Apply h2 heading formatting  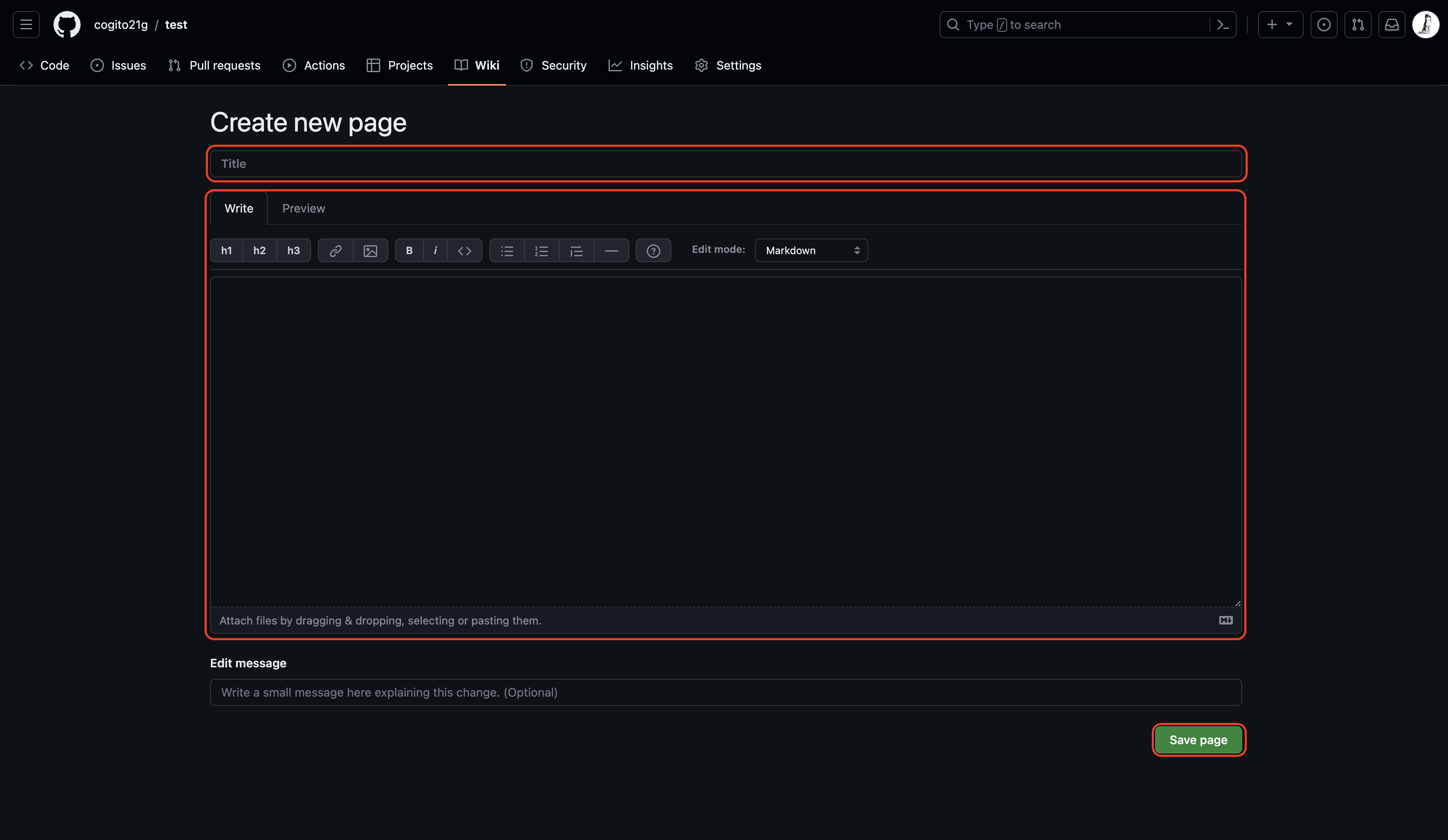[259, 250]
